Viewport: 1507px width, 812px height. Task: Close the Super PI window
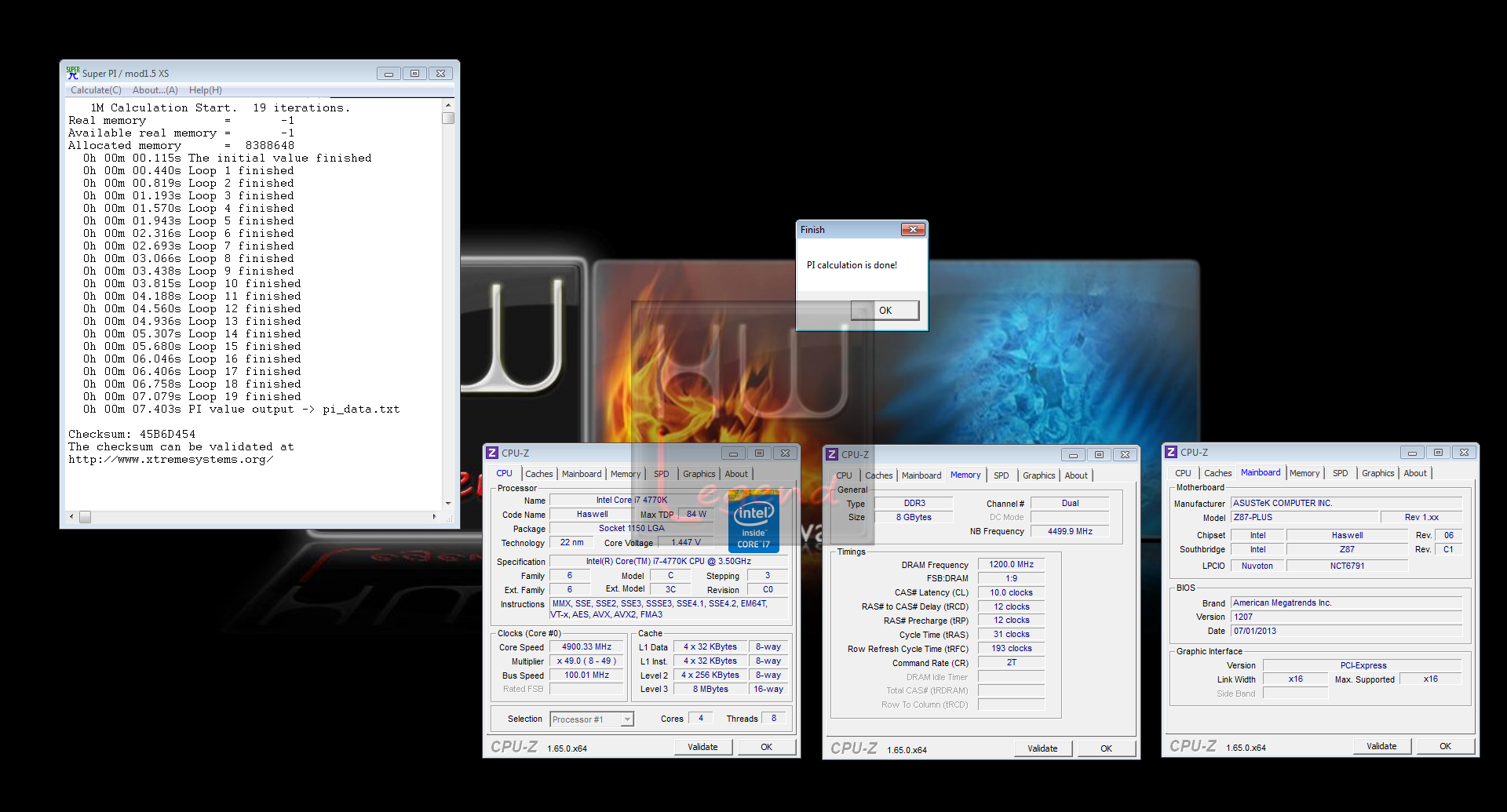[x=441, y=74]
